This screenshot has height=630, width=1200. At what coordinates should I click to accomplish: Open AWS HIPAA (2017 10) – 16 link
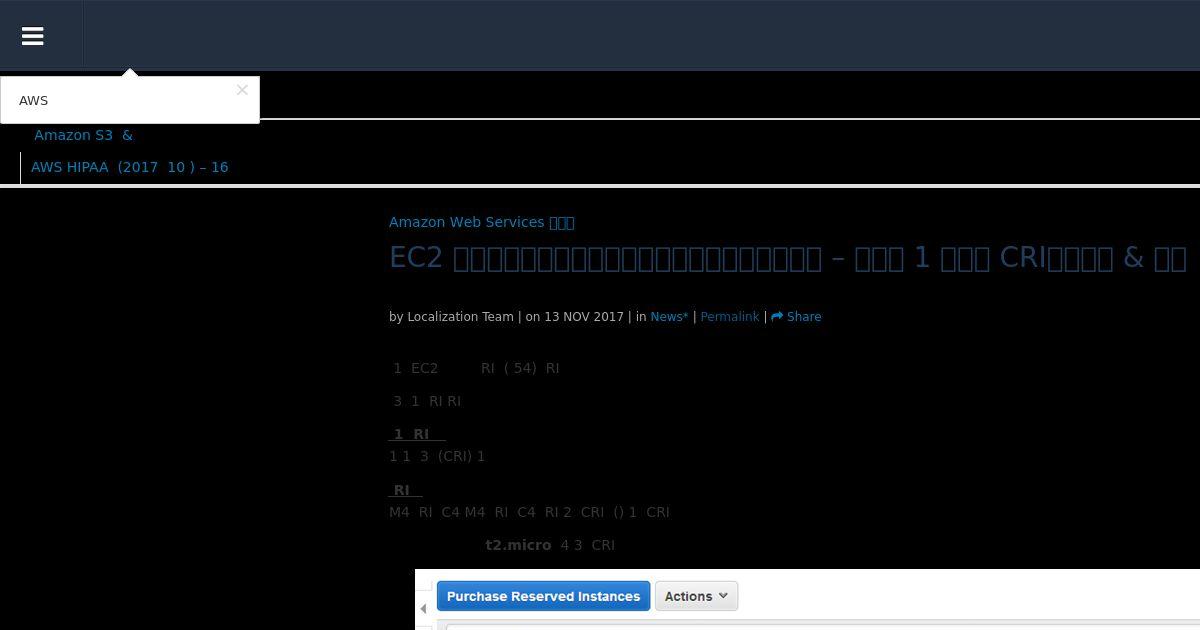[130, 167]
